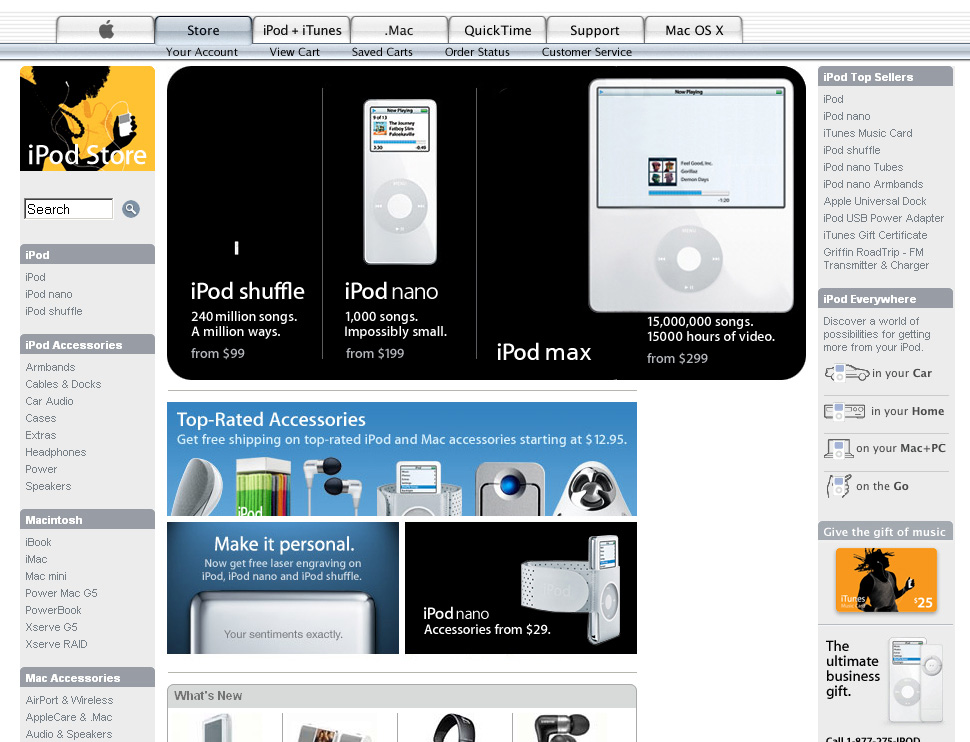Switch to the Store tab

point(203,30)
